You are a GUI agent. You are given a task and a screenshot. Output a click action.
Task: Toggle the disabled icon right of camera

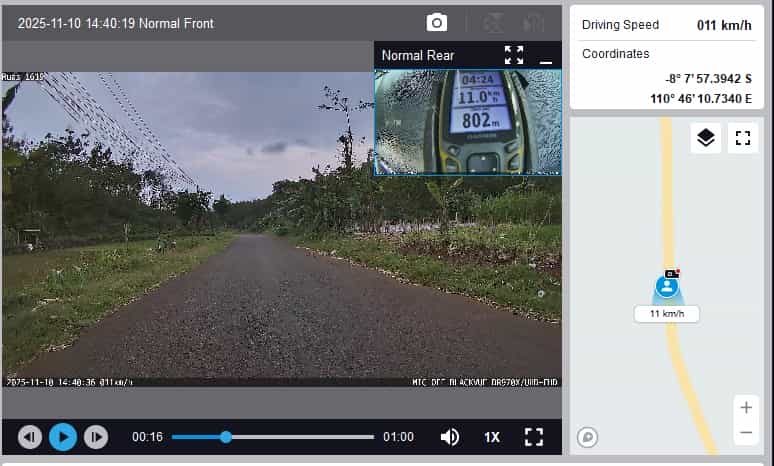point(493,23)
